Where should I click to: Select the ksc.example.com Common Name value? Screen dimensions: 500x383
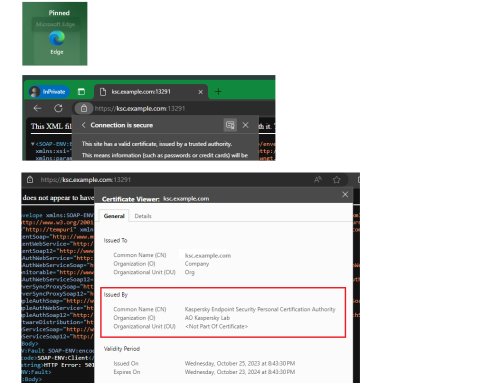tap(208, 256)
